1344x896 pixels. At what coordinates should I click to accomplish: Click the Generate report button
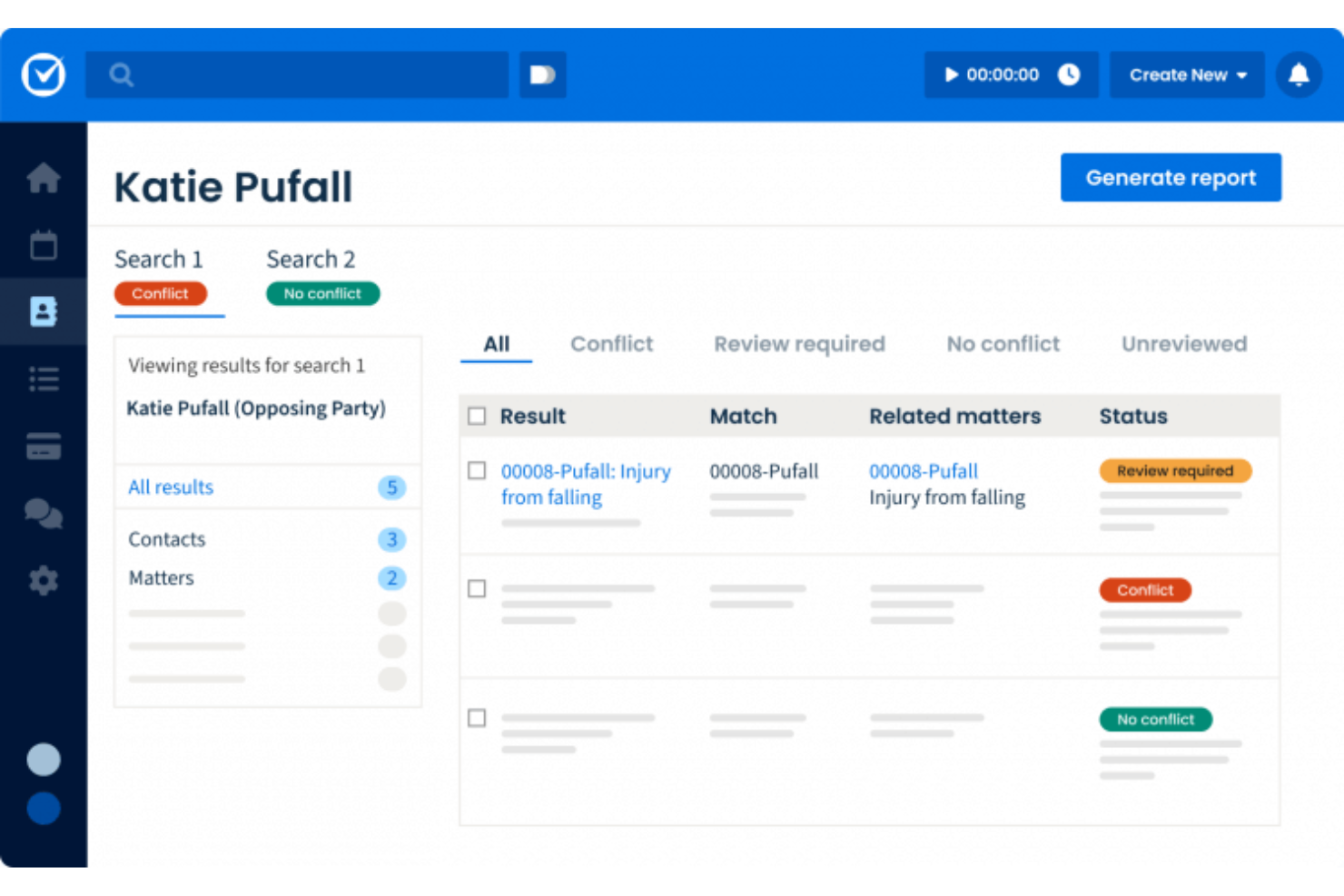pos(1171,178)
